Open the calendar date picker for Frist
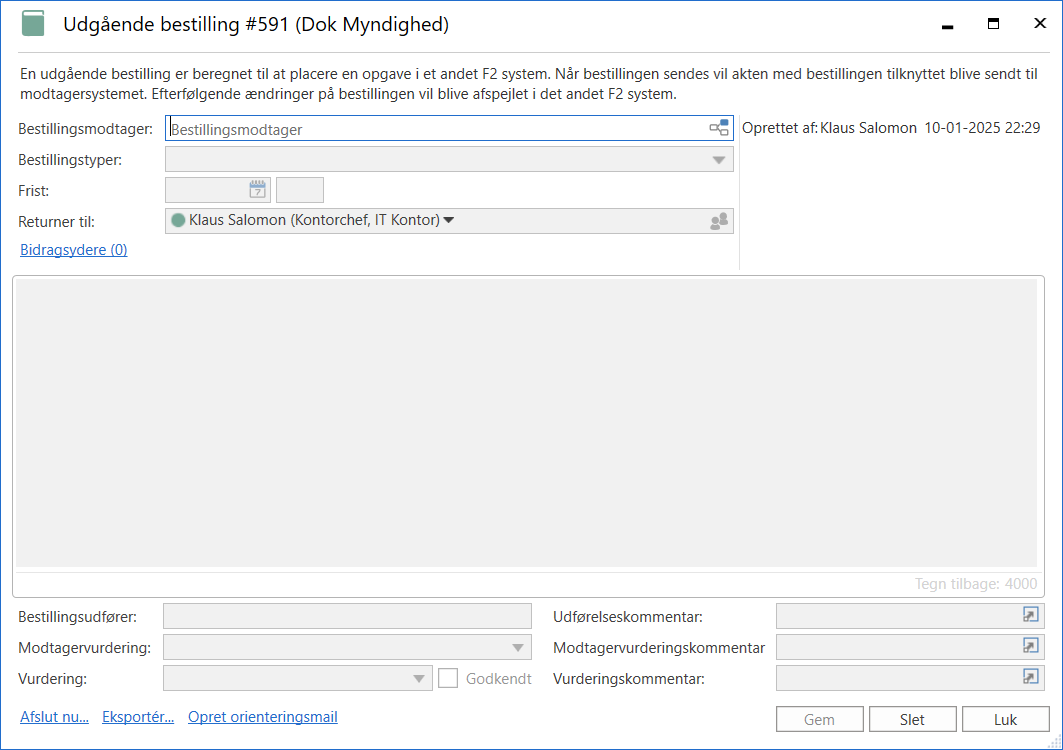 point(257,190)
